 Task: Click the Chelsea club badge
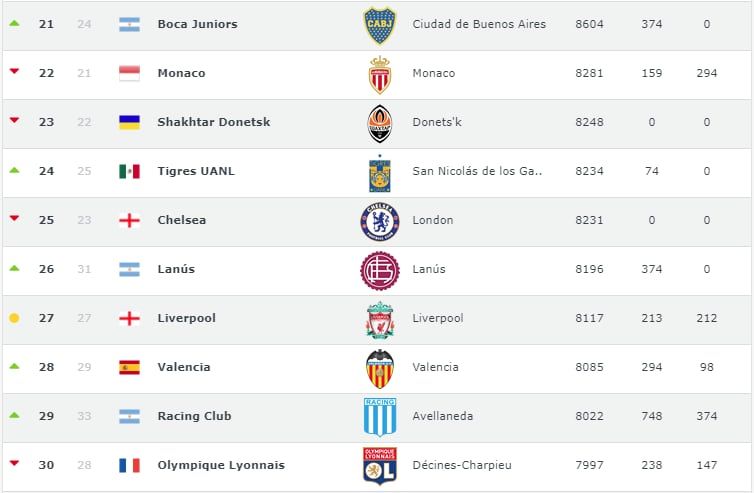click(x=379, y=221)
